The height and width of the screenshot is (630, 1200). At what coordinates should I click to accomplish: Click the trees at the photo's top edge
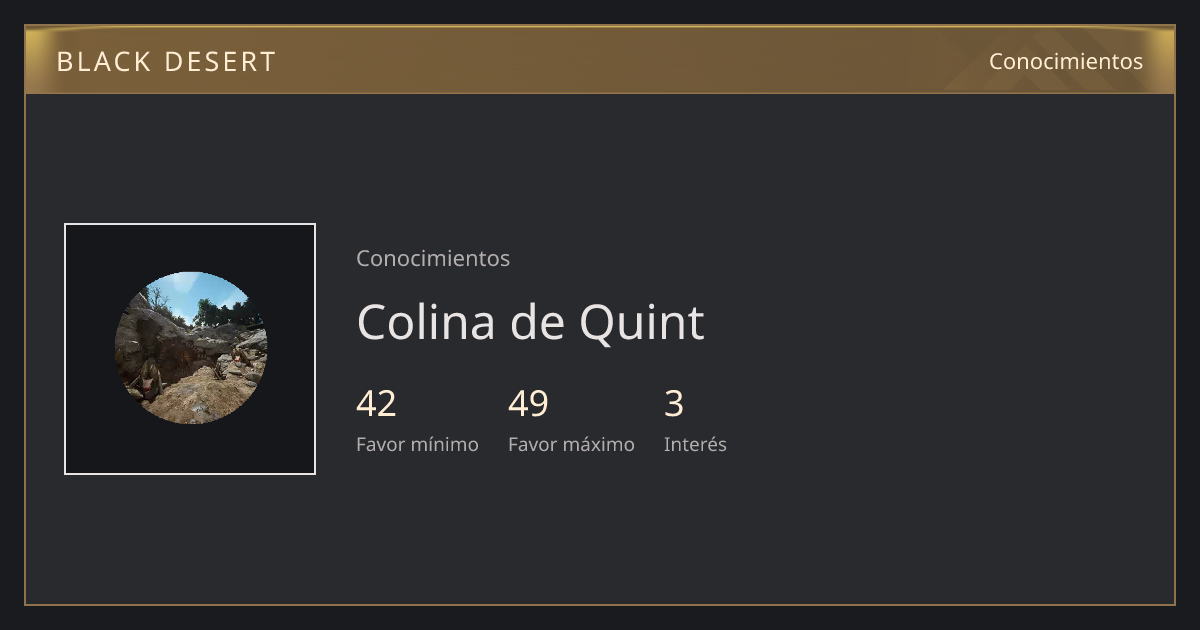[x=215, y=310]
